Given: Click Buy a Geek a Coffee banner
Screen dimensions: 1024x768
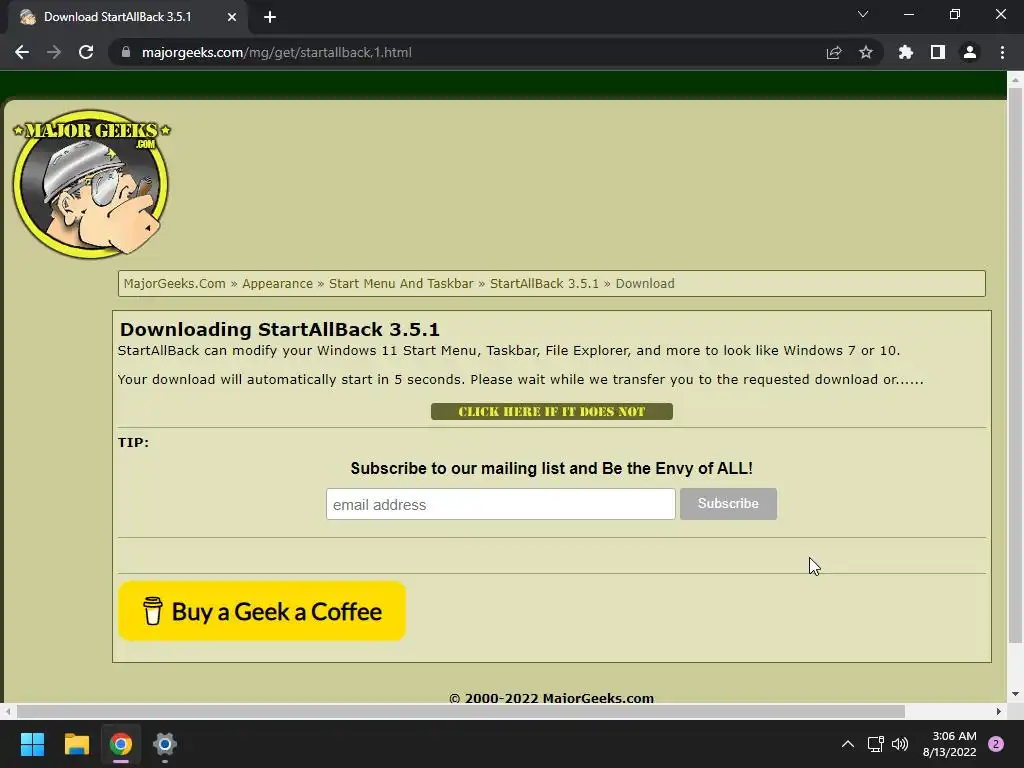Looking at the screenshot, I should click(x=262, y=611).
